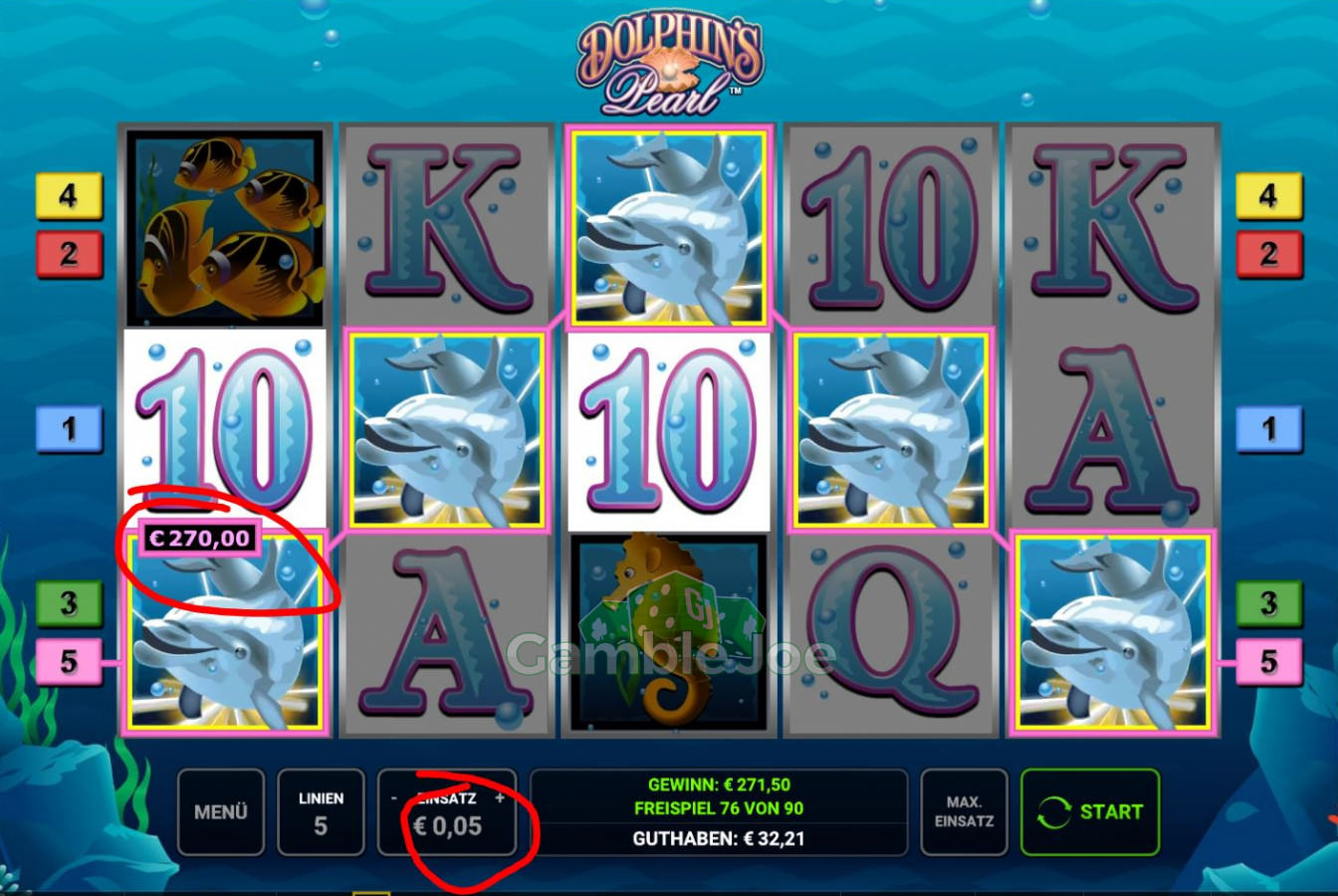1338x896 pixels.
Task: Click the seahorse symbol
Action: pos(668,632)
